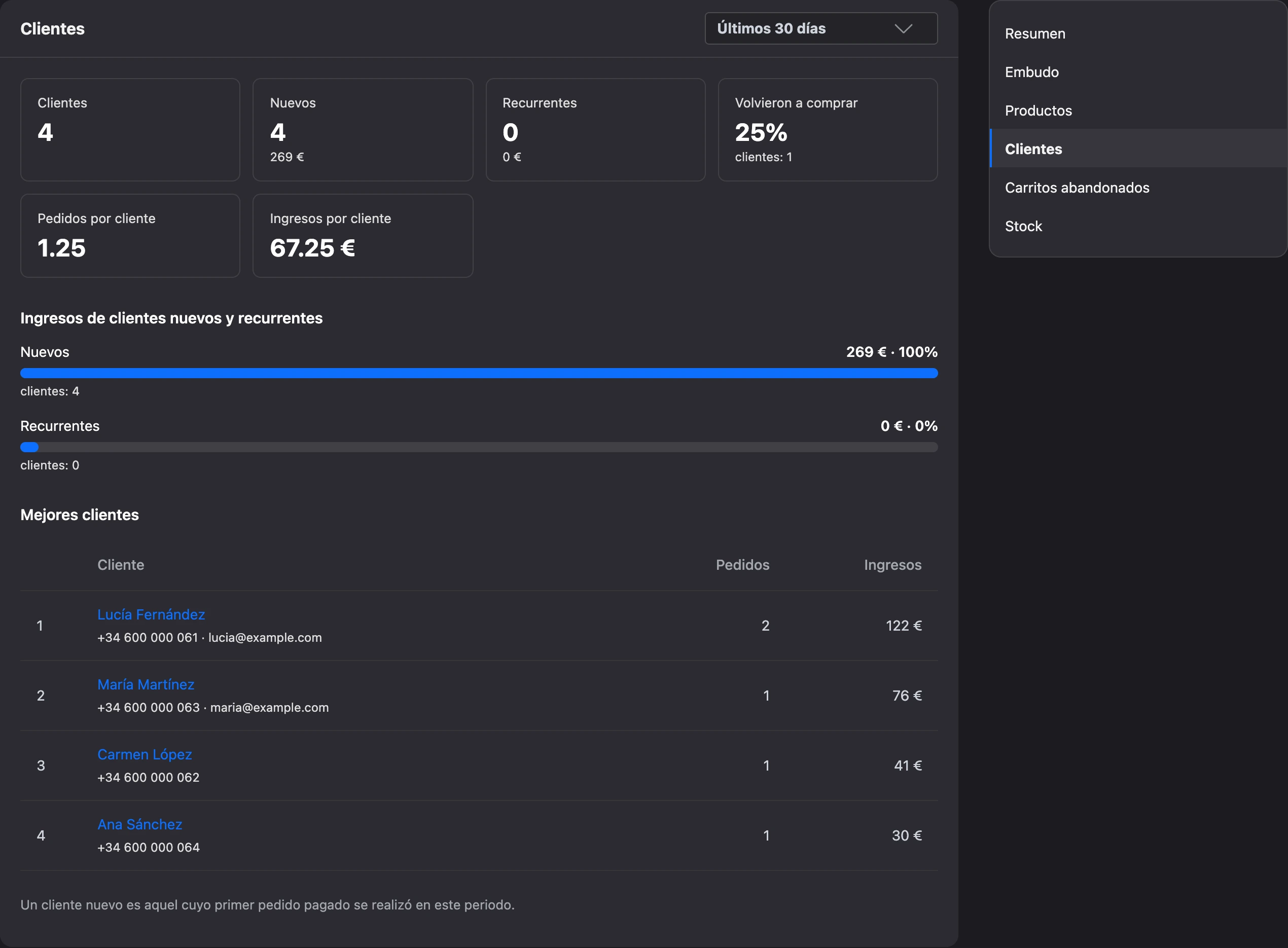Click contact line +34 600 000 061 · lucia@example.com

tap(209, 638)
